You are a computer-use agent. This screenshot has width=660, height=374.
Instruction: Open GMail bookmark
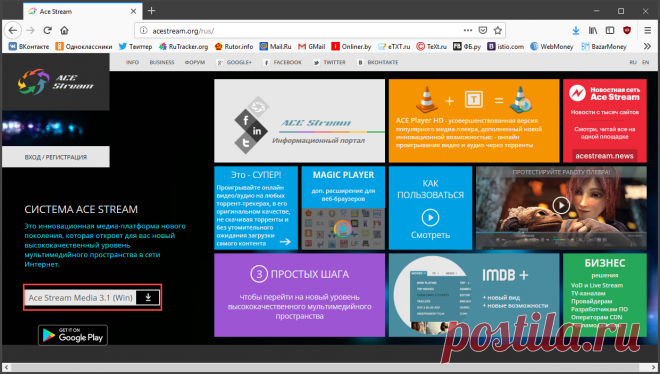(x=311, y=46)
